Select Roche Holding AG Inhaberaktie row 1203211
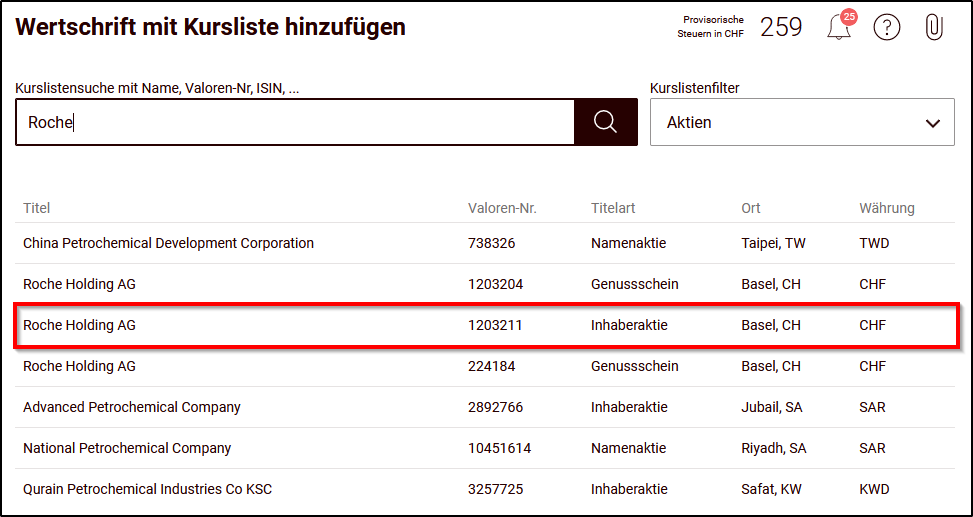 pyautogui.click(x=485, y=325)
